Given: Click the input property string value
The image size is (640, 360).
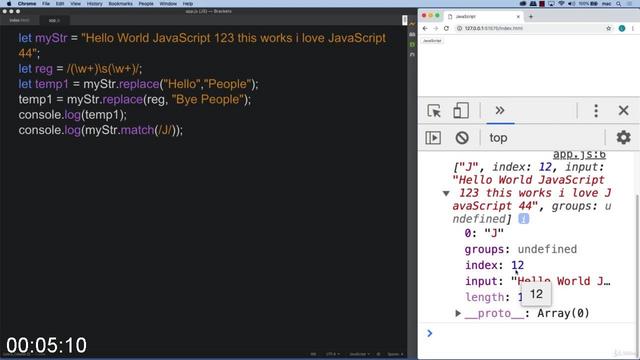Looking at the screenshot, I should [561, 281].
